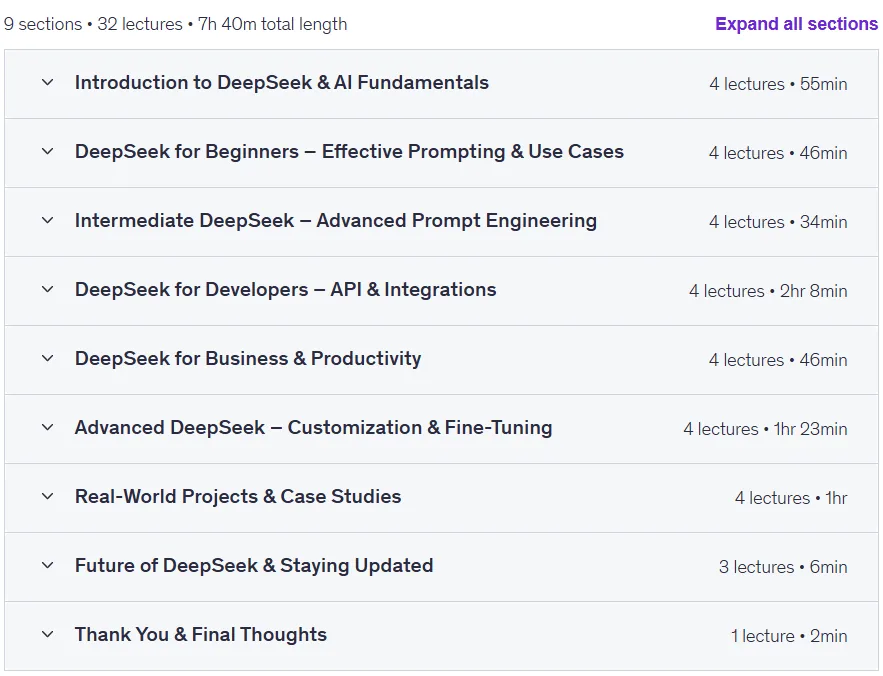Select Introduction to DeepSeek & AI Fundamentals title
The image size is (883, 676).
[x=282, y=83]
